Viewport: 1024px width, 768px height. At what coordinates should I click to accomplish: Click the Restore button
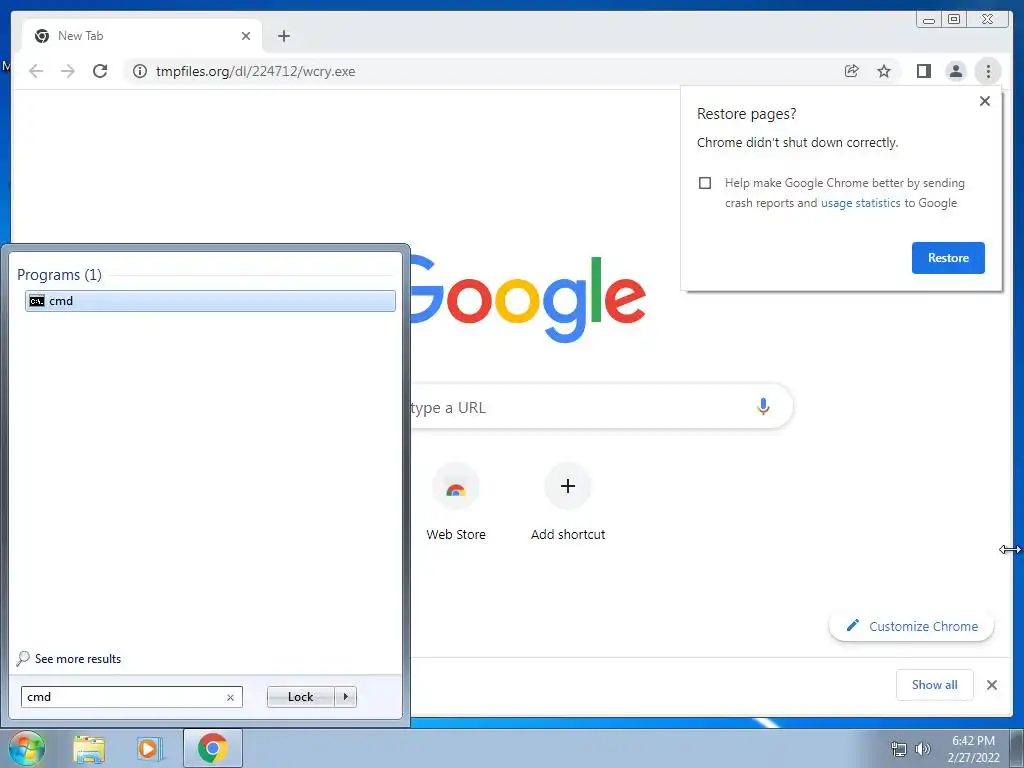click(948, 258)
